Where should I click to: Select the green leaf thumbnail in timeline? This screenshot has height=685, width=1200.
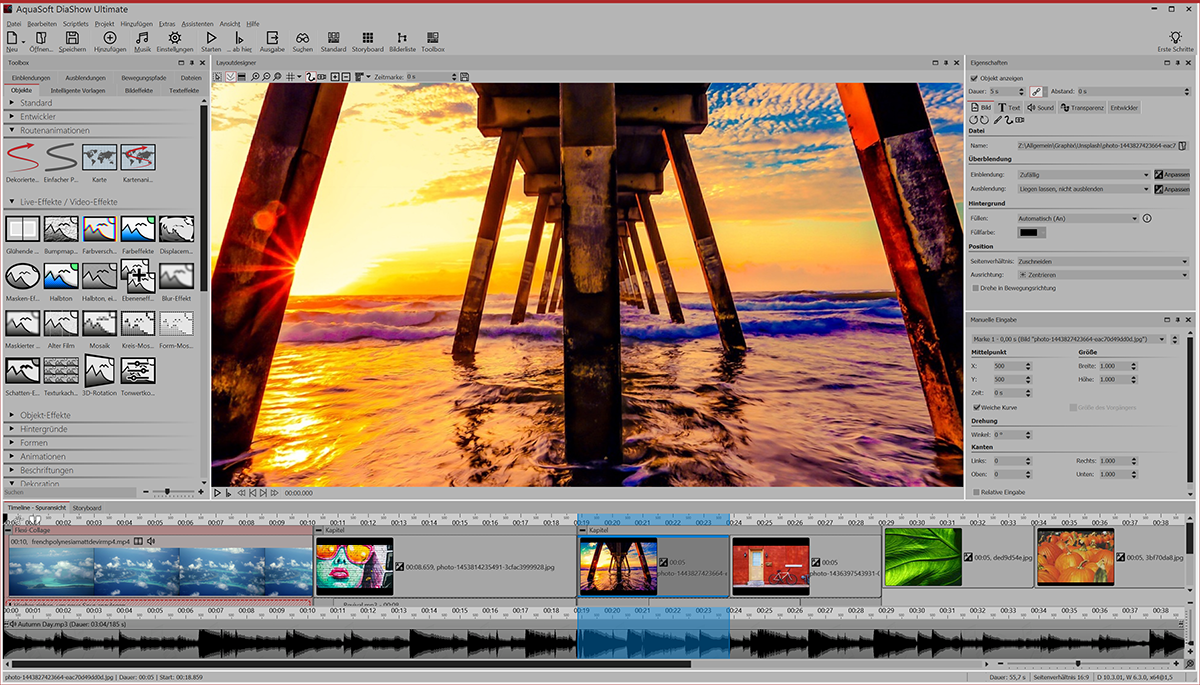coord(922,557)
